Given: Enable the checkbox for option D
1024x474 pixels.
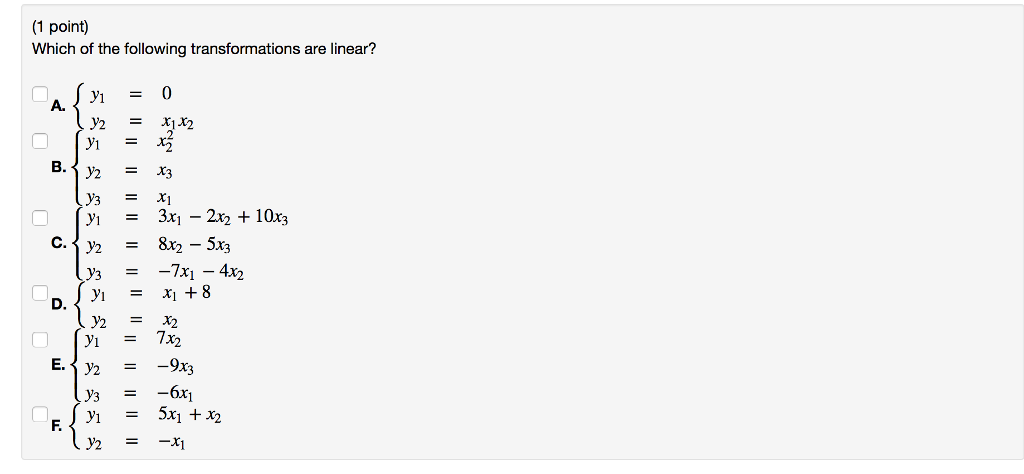Looking at the screenshot, I should coord(40,292).
